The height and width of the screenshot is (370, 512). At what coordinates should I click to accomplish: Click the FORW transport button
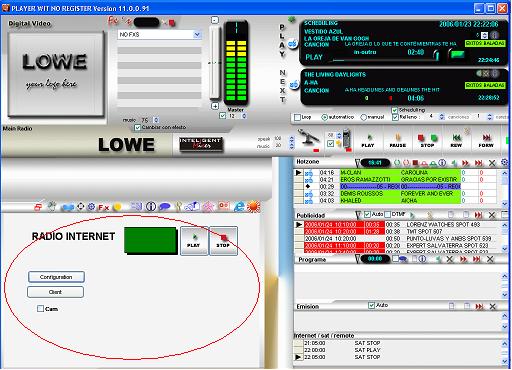coord(486,141)
